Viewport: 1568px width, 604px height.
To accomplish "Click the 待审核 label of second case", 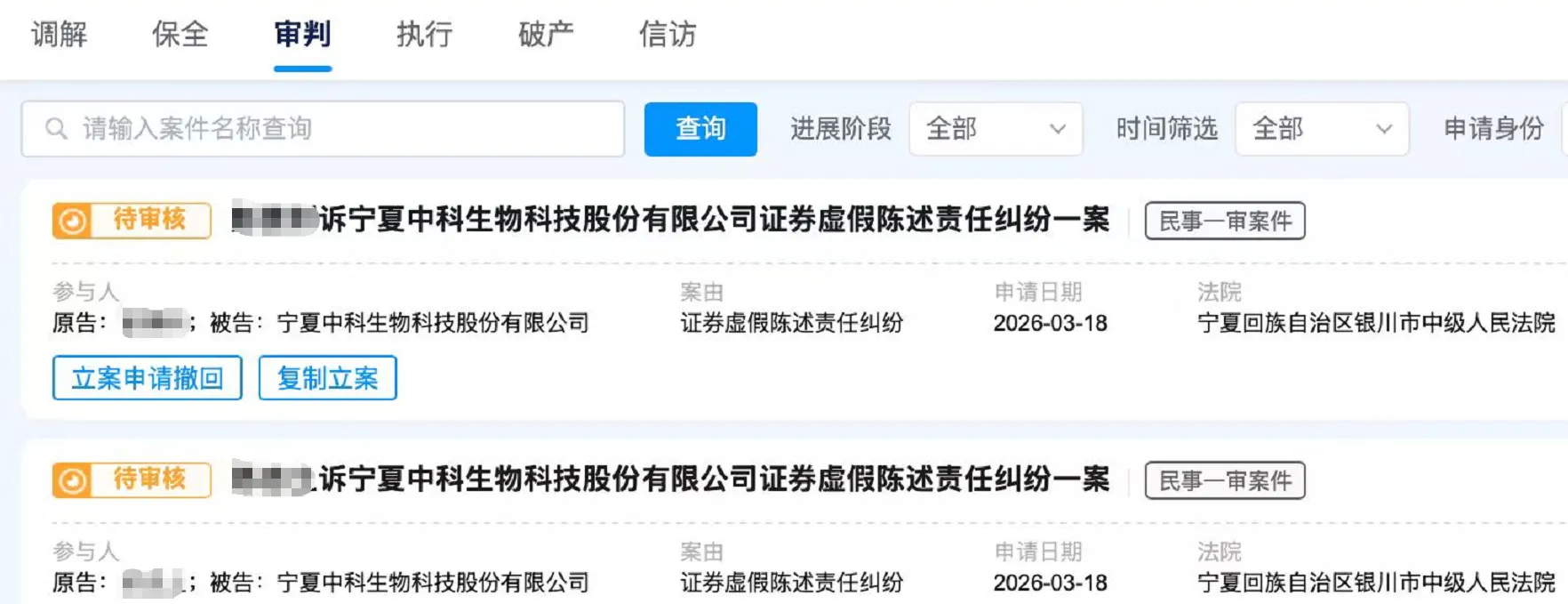I will 149,479.
